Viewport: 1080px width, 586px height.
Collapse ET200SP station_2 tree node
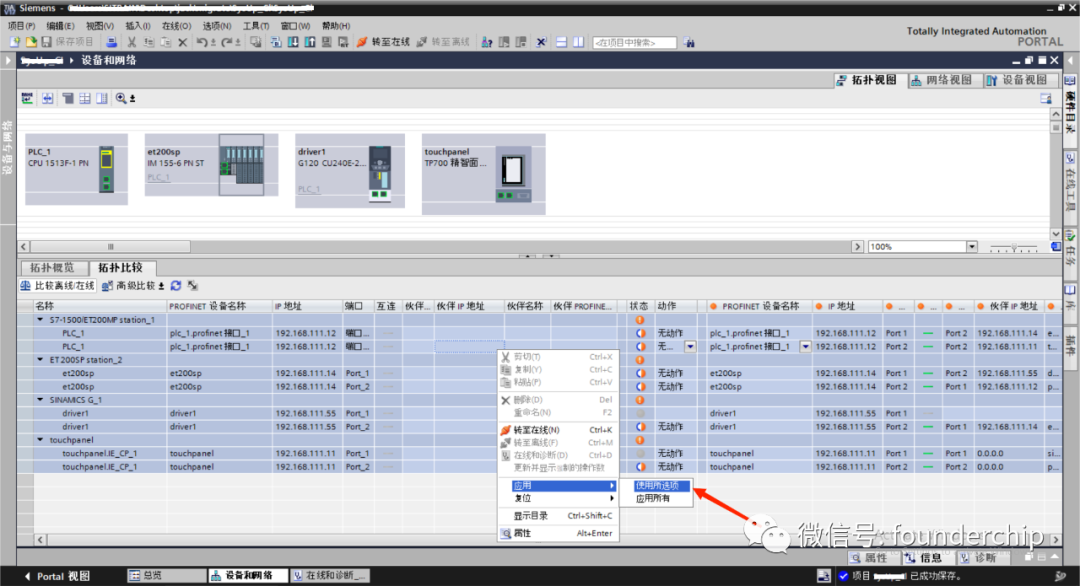pos(40,359)
